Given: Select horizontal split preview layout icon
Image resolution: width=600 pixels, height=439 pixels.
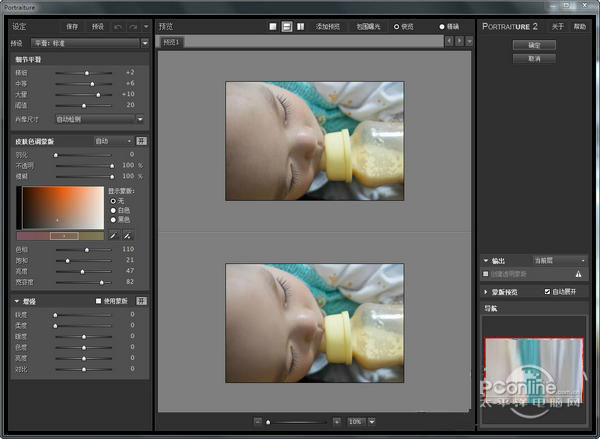Looking at the screenshot, I should pyautogui.click(x=287, y=26).
